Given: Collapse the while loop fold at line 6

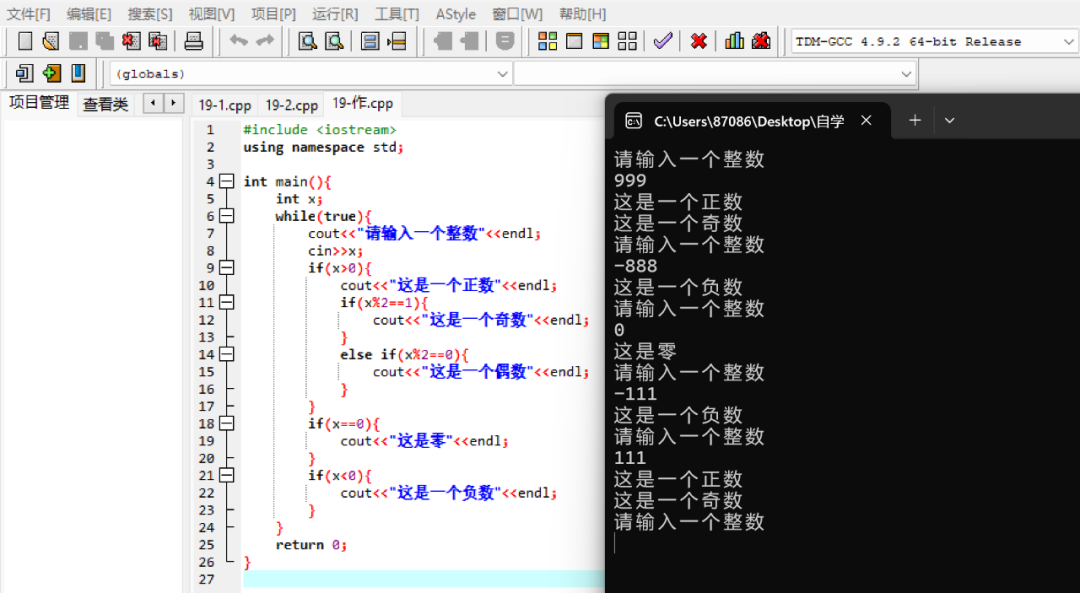Looking at the screenshot, I should pyautogui.click(x=227, y=216).
